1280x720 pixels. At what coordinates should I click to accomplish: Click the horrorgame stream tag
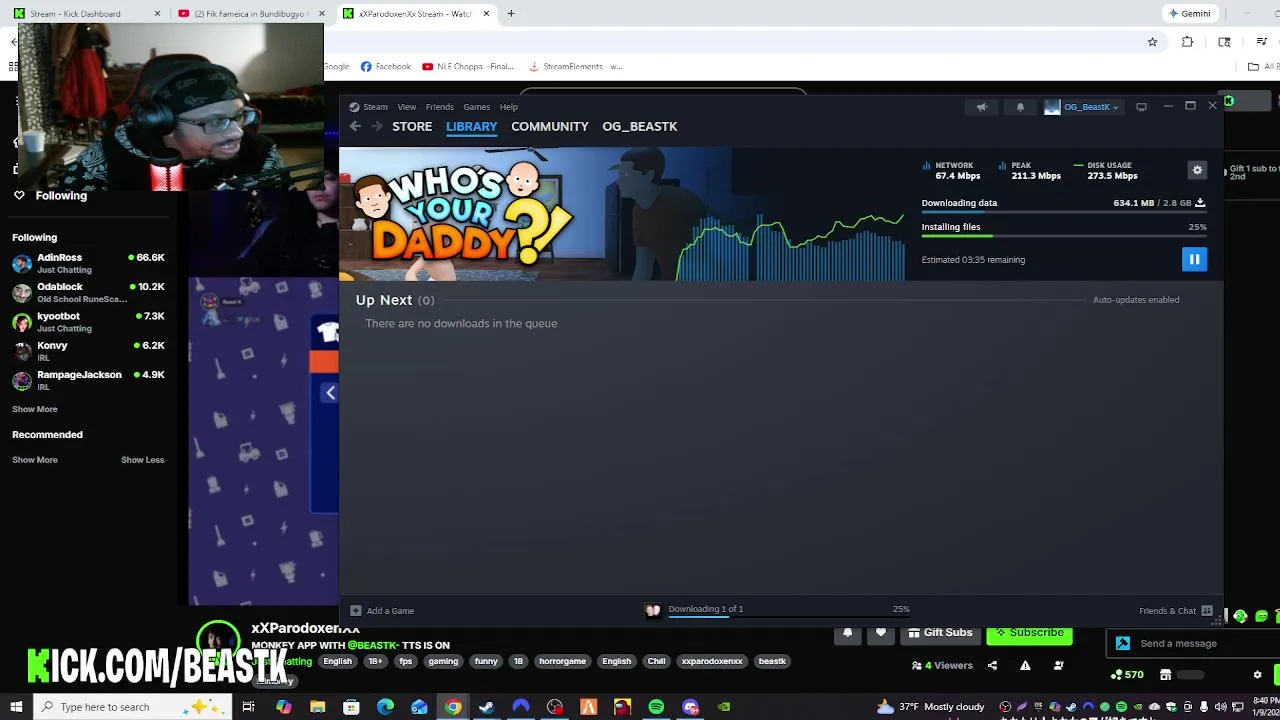coord(562,661)
